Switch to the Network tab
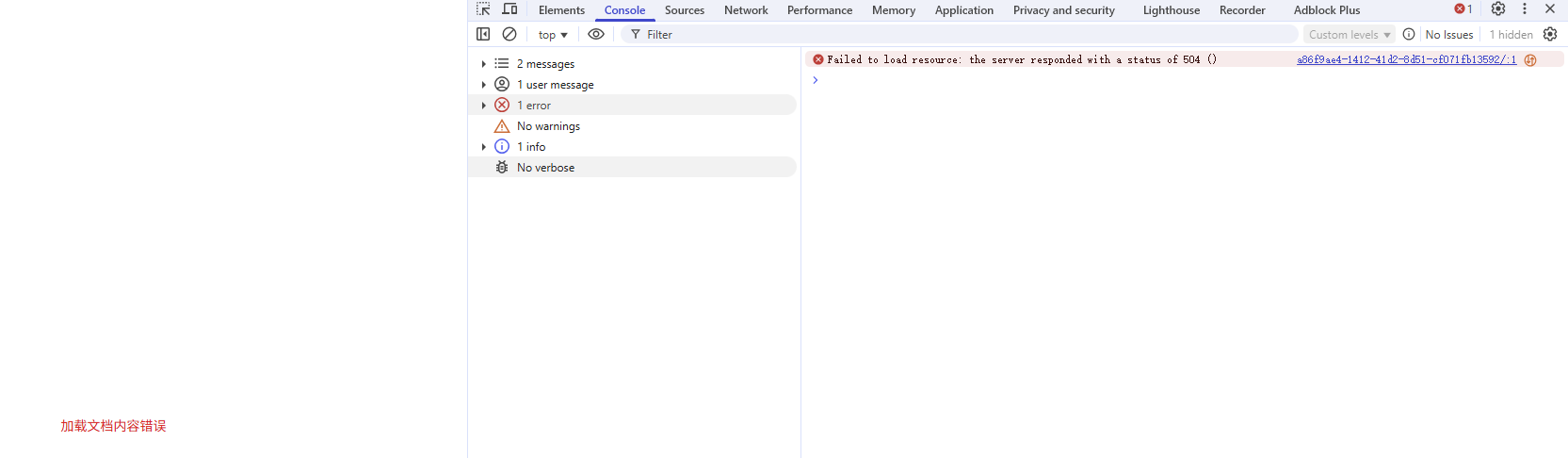Viewport: 1568px width, 458px height. [746, 10]
